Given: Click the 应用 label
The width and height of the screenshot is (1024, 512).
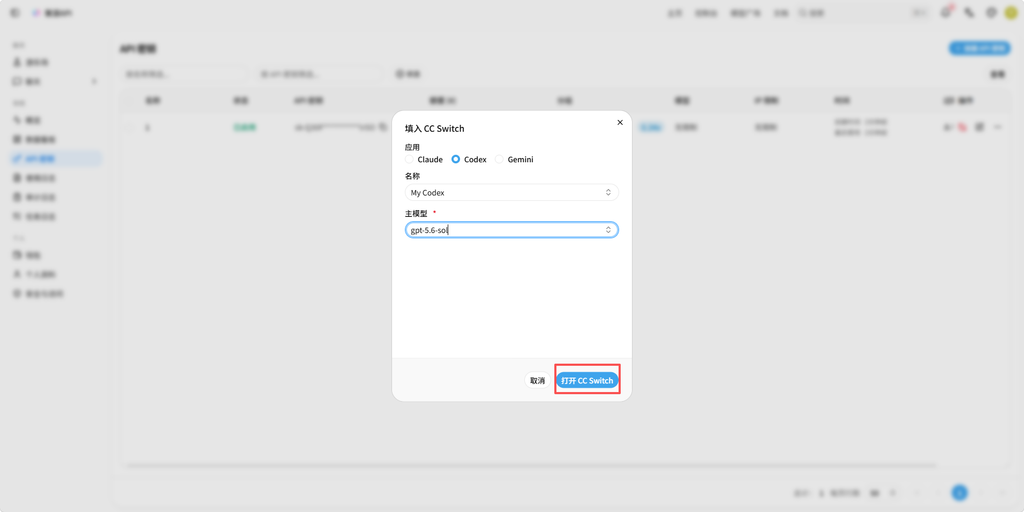Looking at the screenshot, I should pyautogui.click(x=412, y=148).
